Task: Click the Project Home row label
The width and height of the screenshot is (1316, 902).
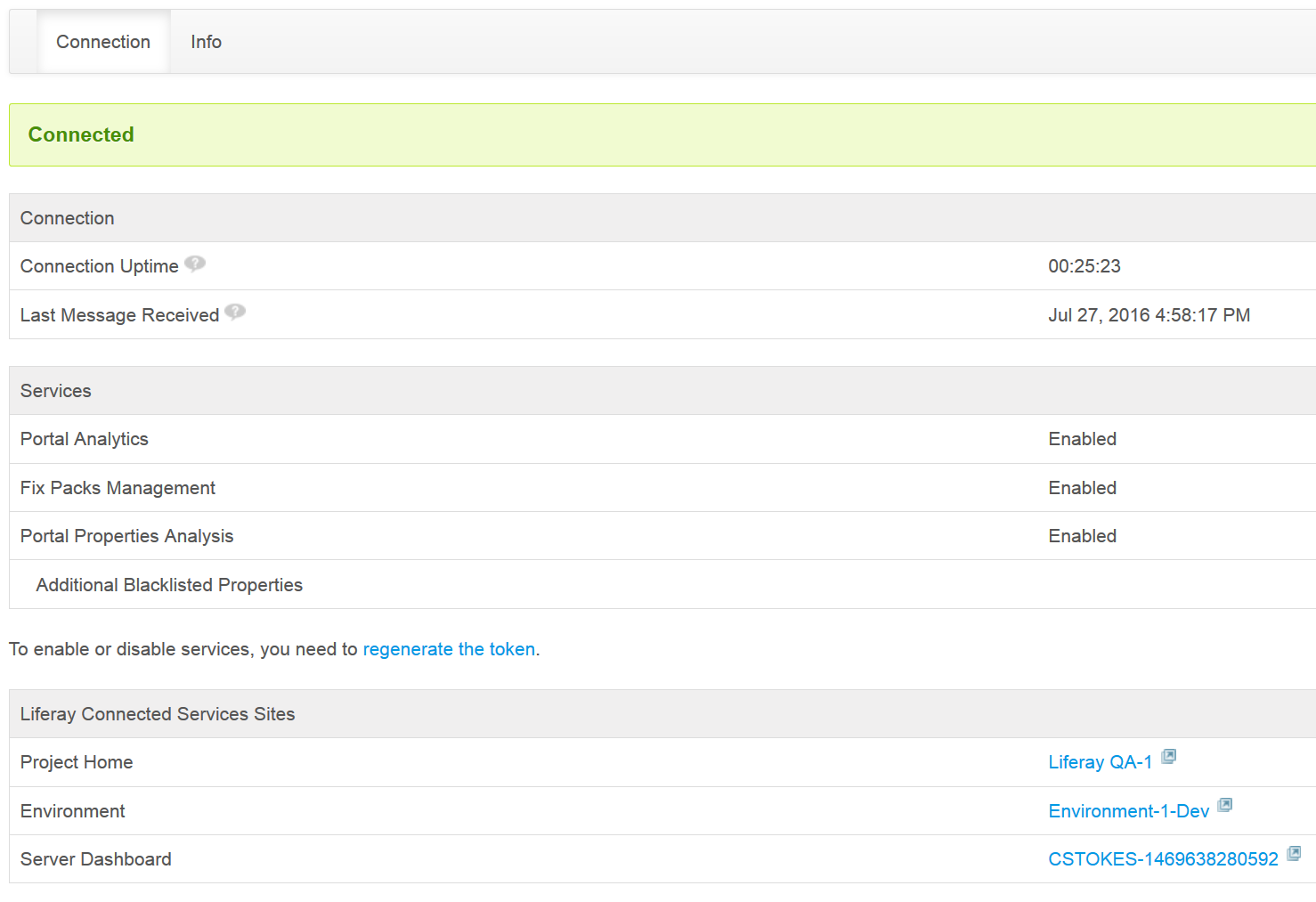Action: pos(77,762)
